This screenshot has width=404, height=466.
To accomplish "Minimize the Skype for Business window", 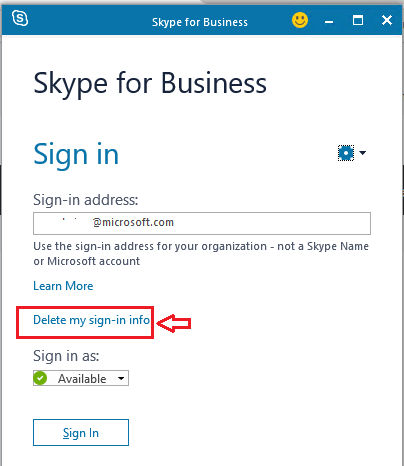I will [329, 22].
